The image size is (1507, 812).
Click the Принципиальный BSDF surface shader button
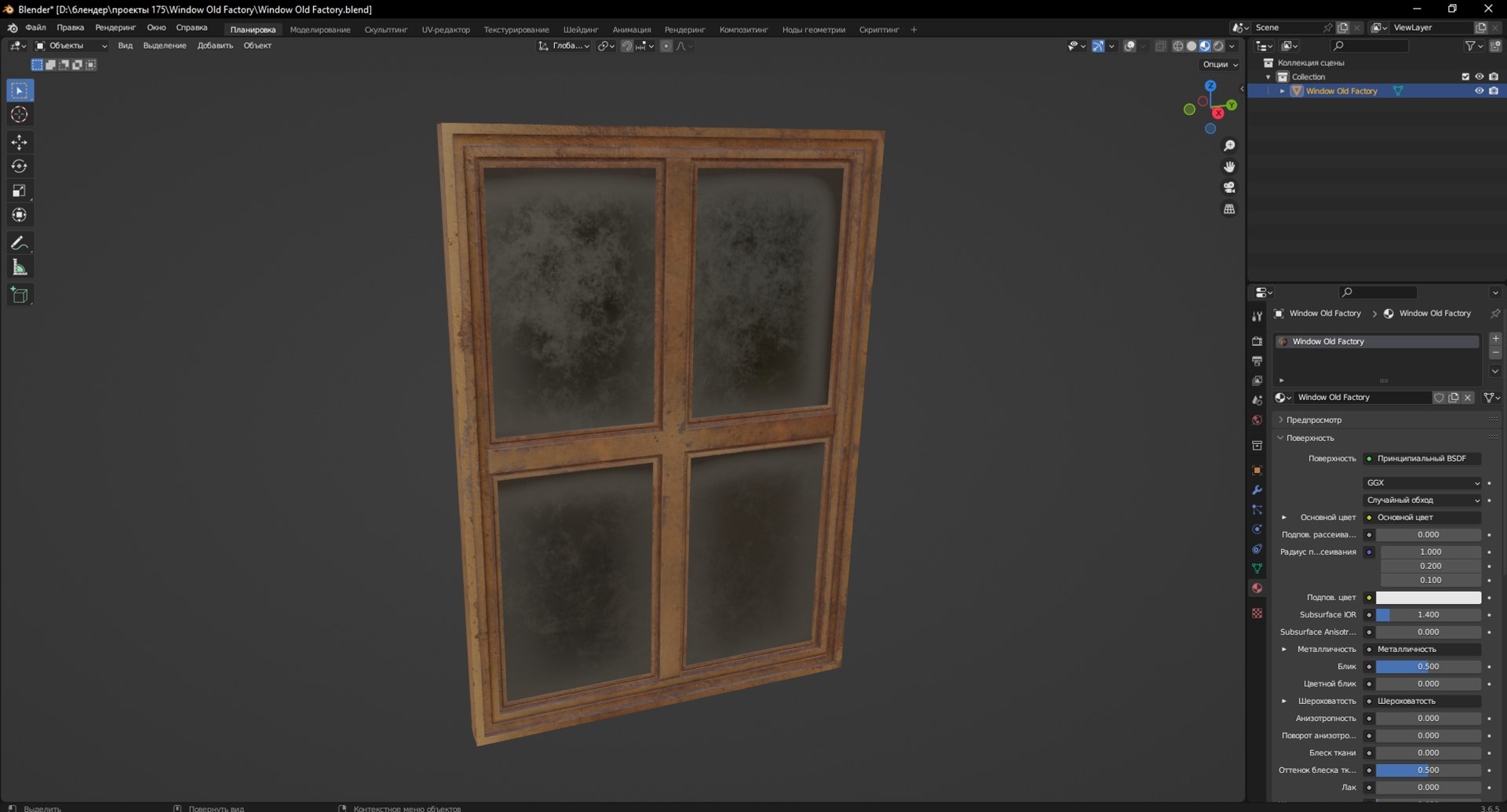[x=1422, y=459]
